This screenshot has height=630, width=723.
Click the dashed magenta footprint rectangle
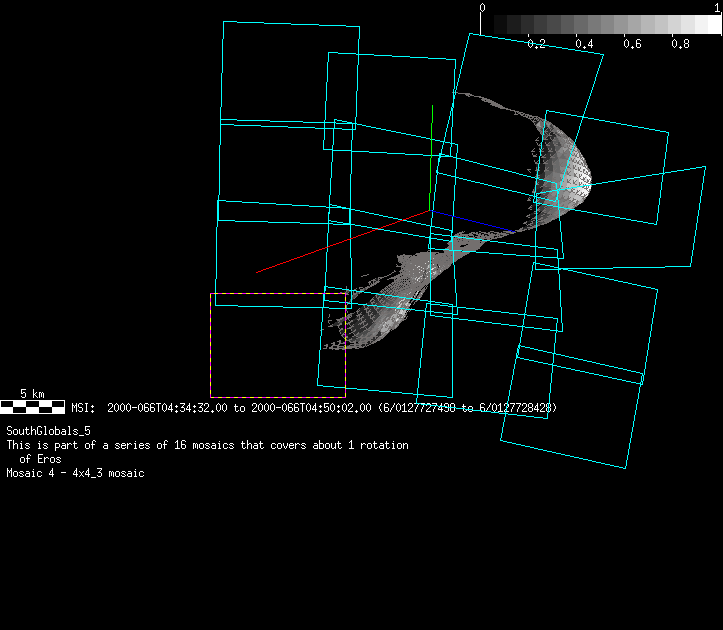(x=211, y=345)
